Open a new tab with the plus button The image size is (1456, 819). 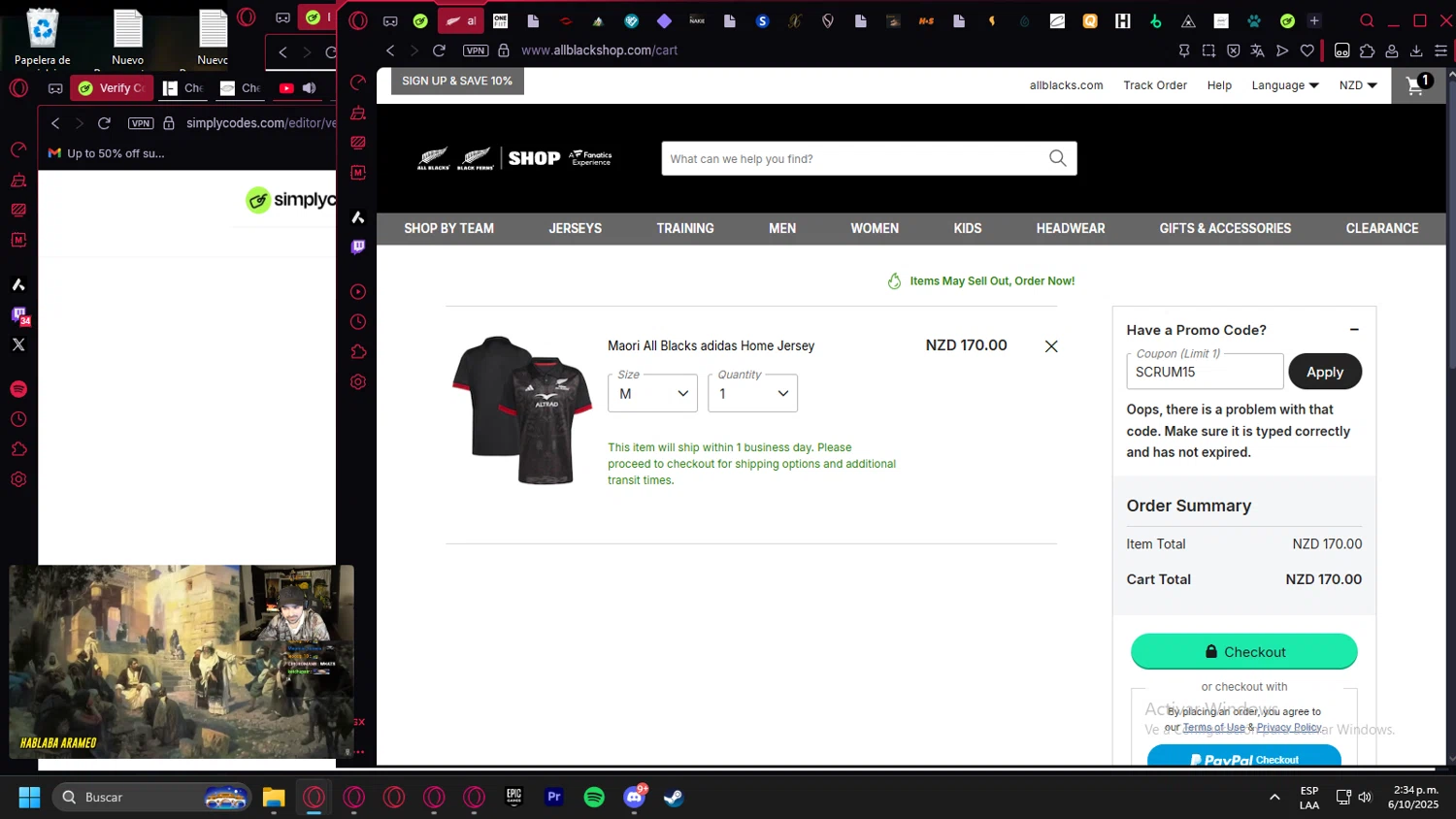(x=1314, y=20)
